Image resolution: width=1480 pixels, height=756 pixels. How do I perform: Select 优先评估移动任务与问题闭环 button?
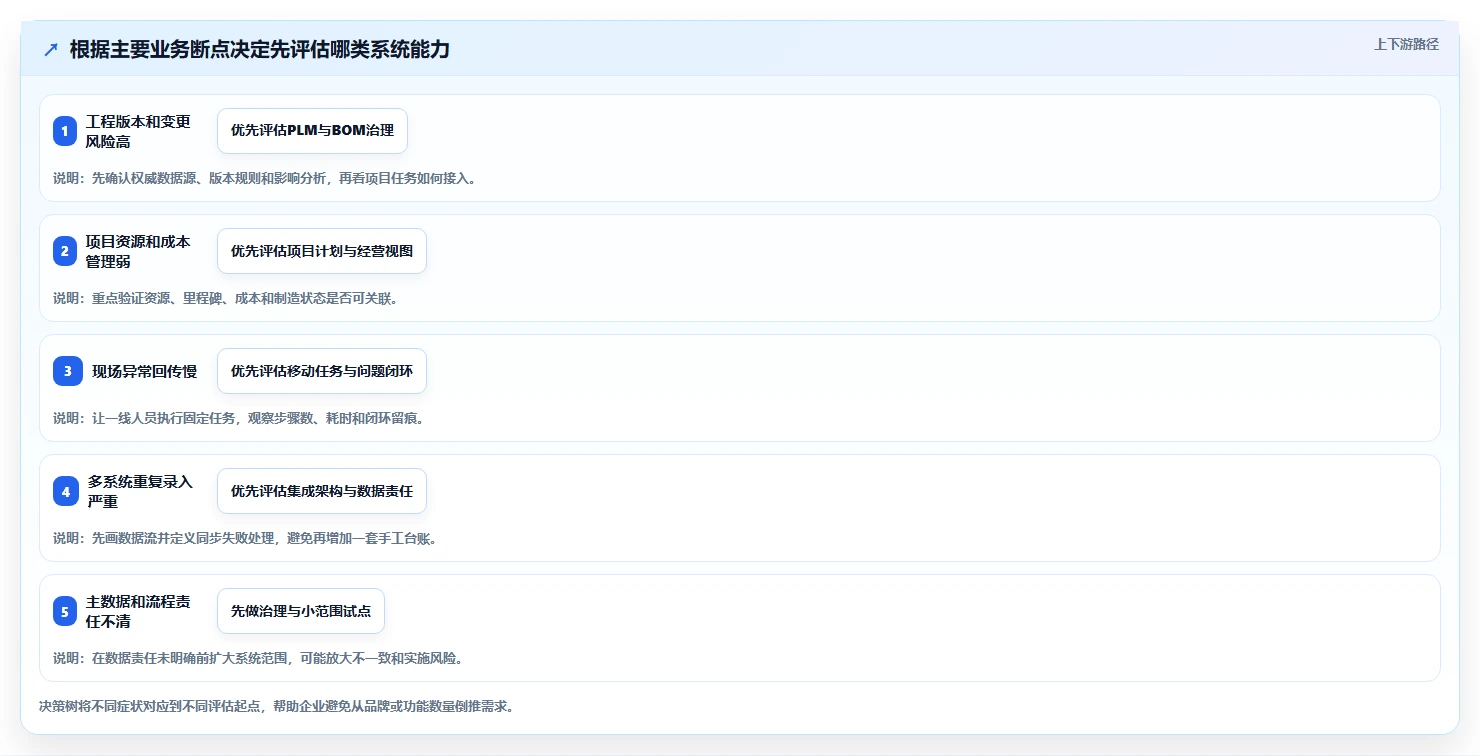tap(322, 371)
